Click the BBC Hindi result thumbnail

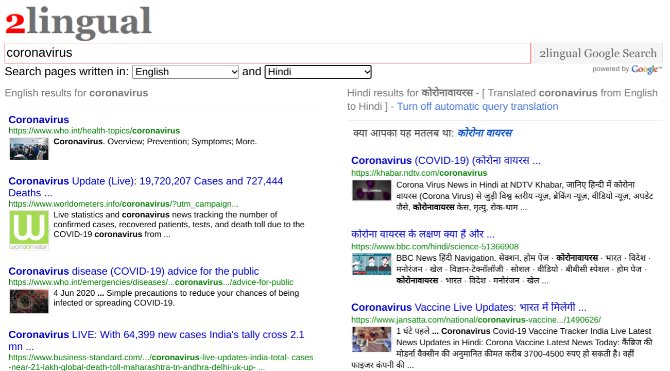point(371,264)
